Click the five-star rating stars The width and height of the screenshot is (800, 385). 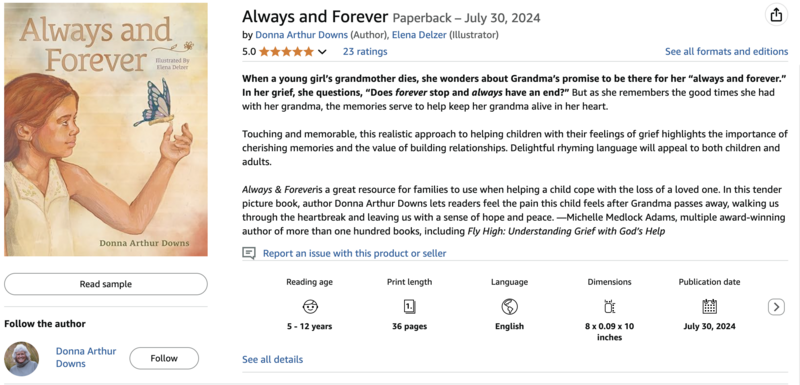pos(286,52)
